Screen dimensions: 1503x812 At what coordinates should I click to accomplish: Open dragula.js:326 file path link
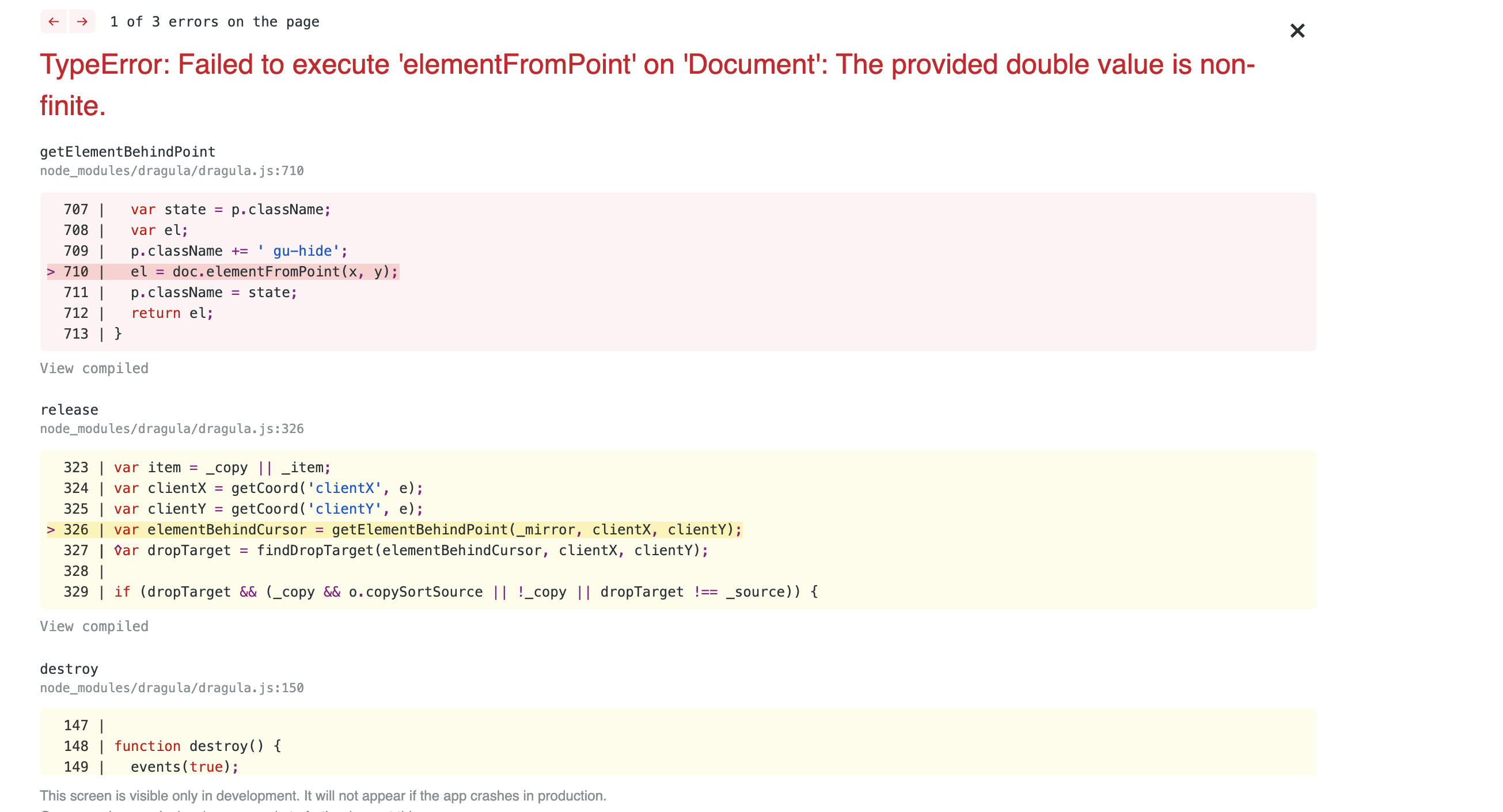(x=172, y=429)
